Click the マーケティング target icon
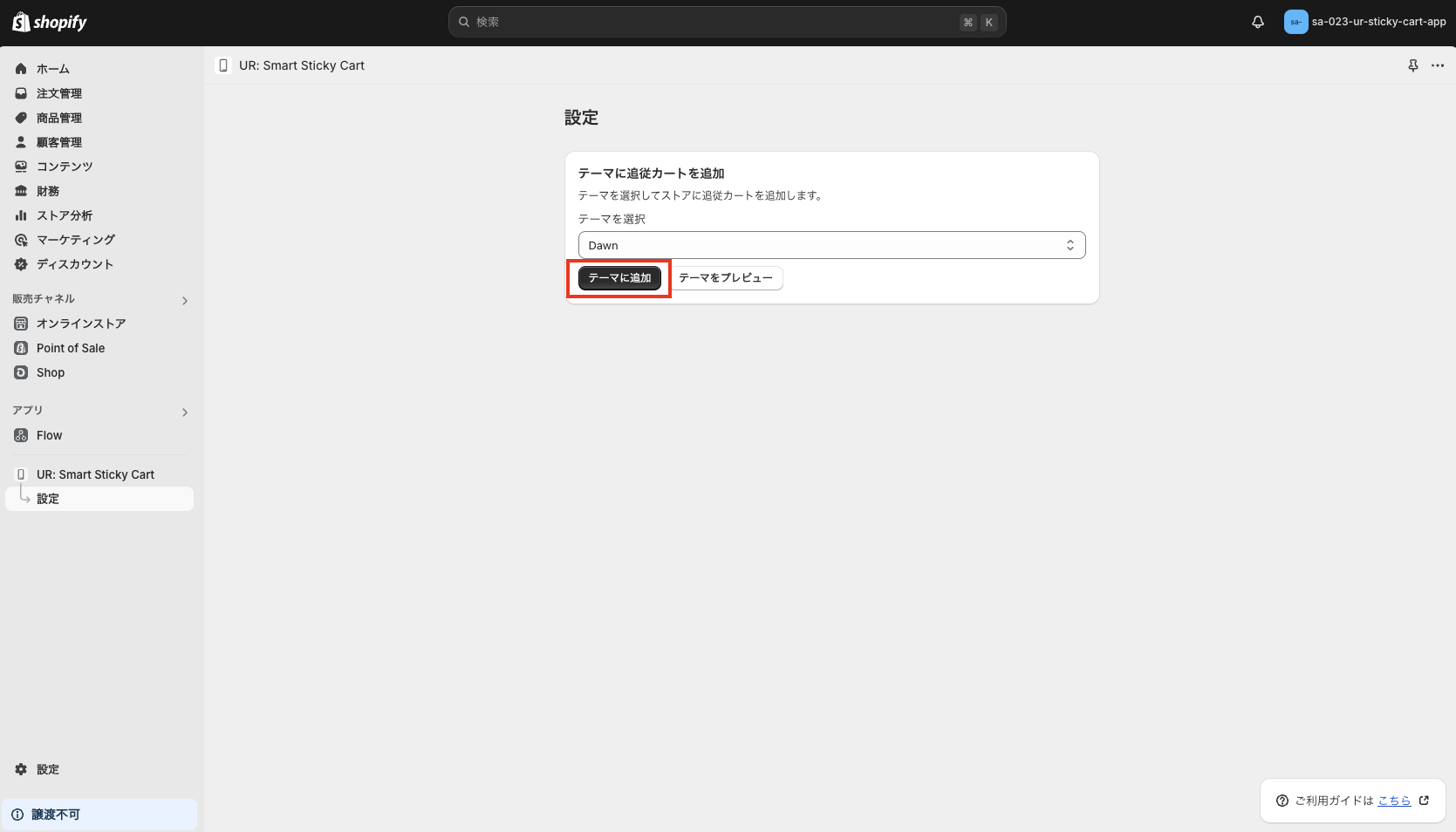Viewport: 1456px width, 832px height. tap(21, 240)
